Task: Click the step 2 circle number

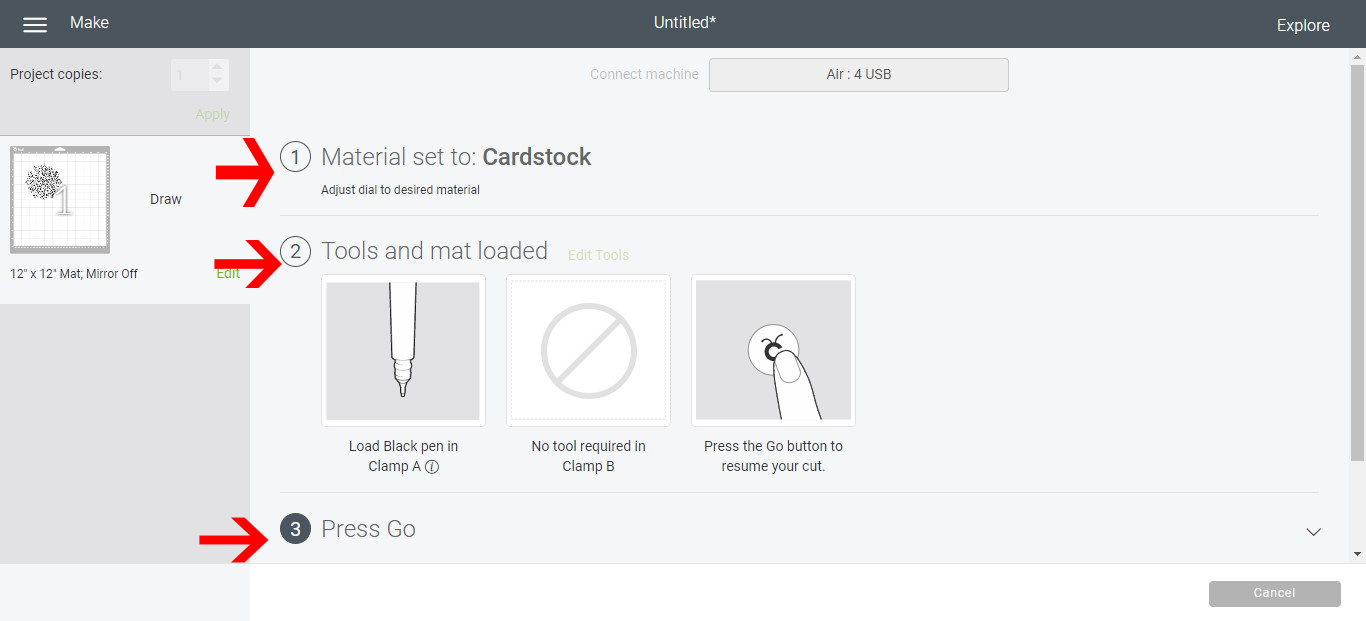Action: (295, 251)
